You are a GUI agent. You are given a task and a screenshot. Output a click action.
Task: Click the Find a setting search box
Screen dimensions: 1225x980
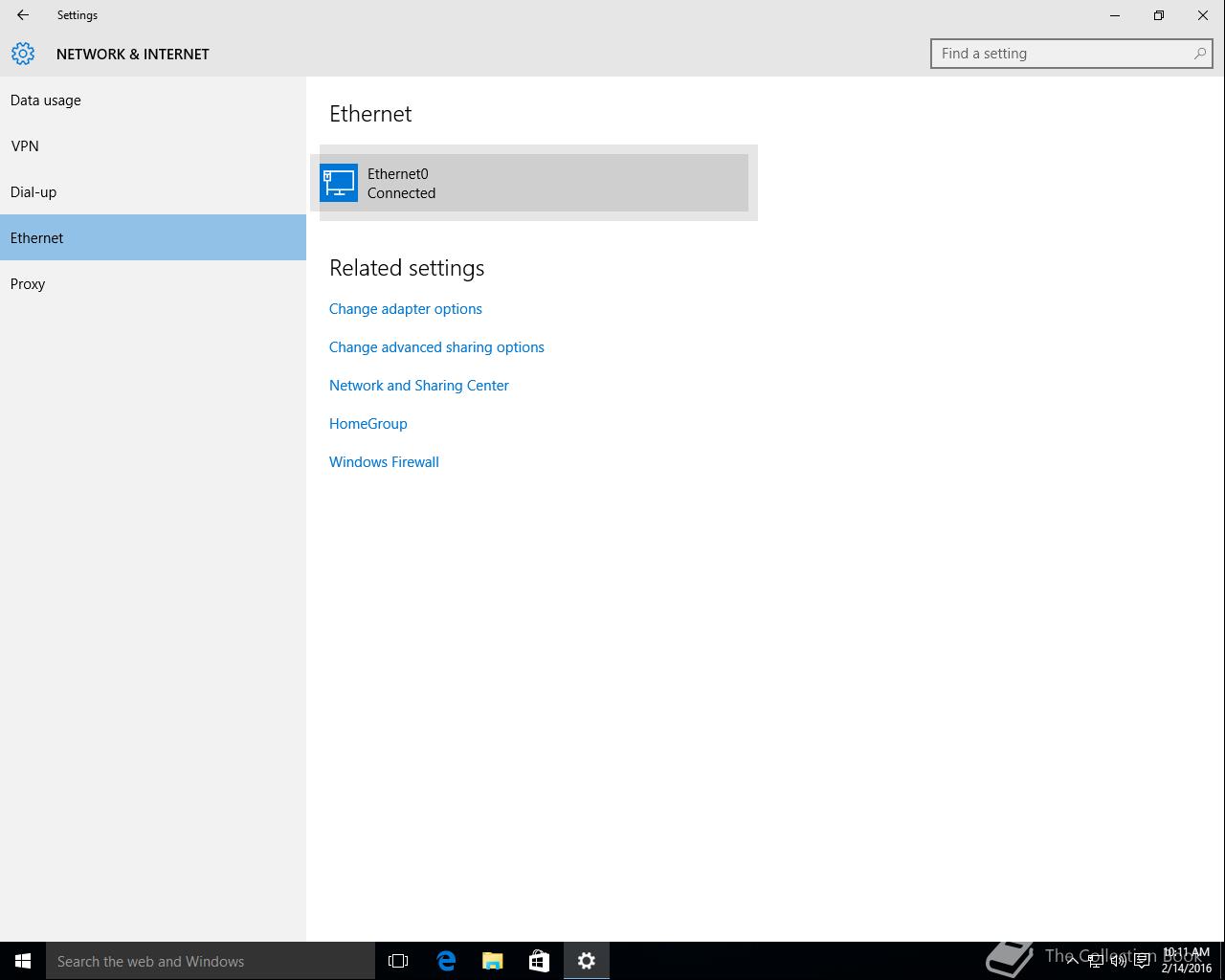click(1062, 54)
